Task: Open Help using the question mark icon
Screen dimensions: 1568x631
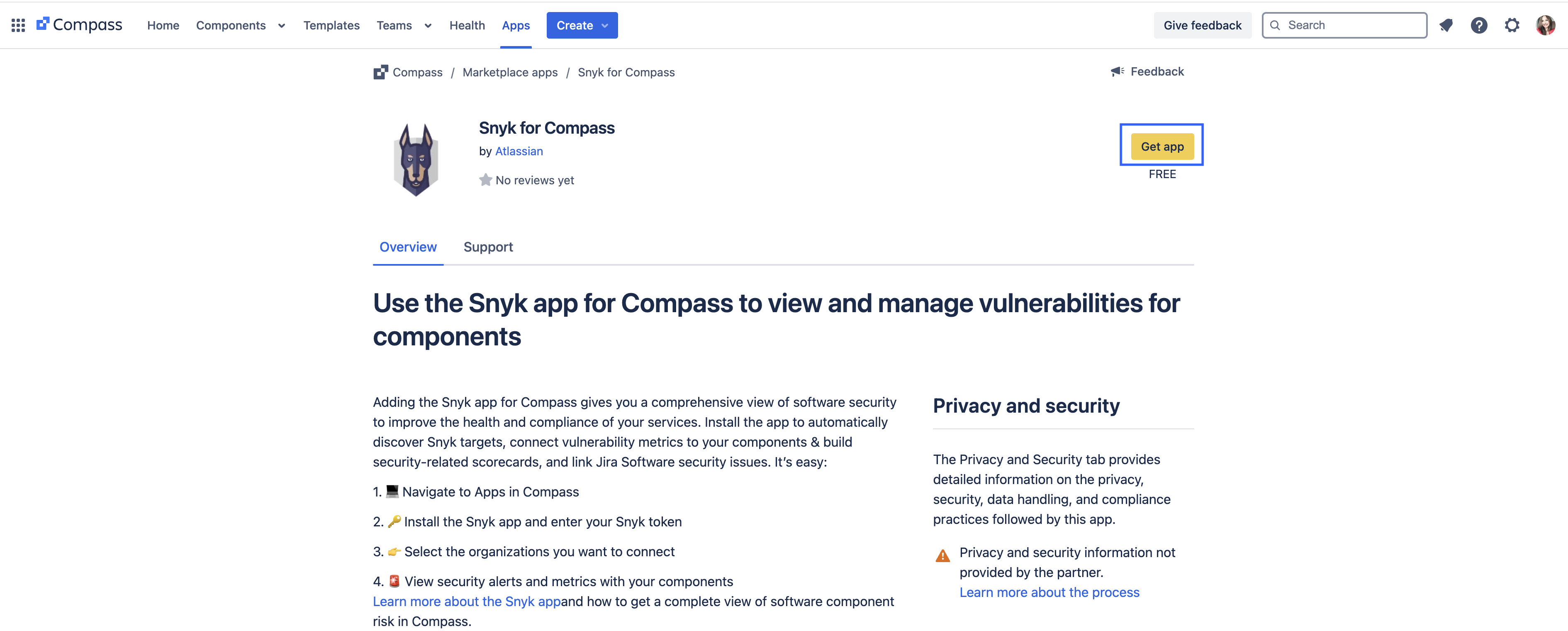Action: [1480, 25]
